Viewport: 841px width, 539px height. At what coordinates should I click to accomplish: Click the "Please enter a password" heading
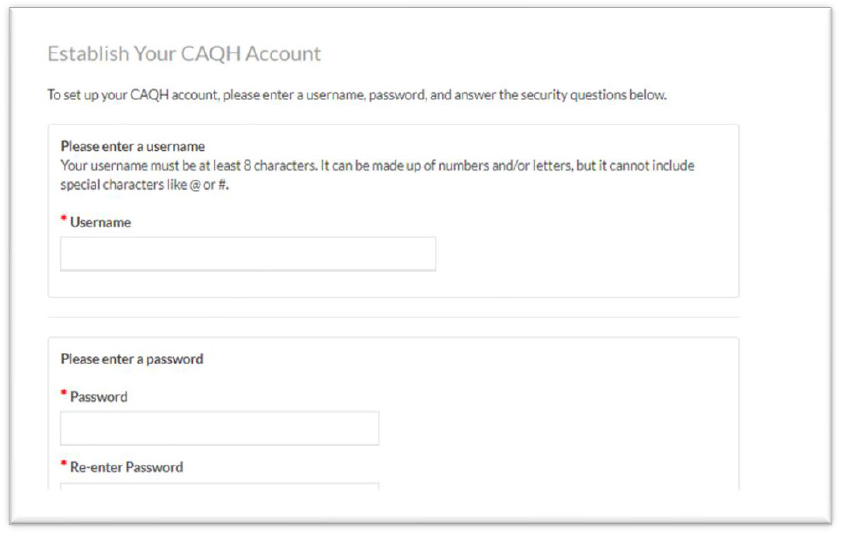click(x=132, y=359)
